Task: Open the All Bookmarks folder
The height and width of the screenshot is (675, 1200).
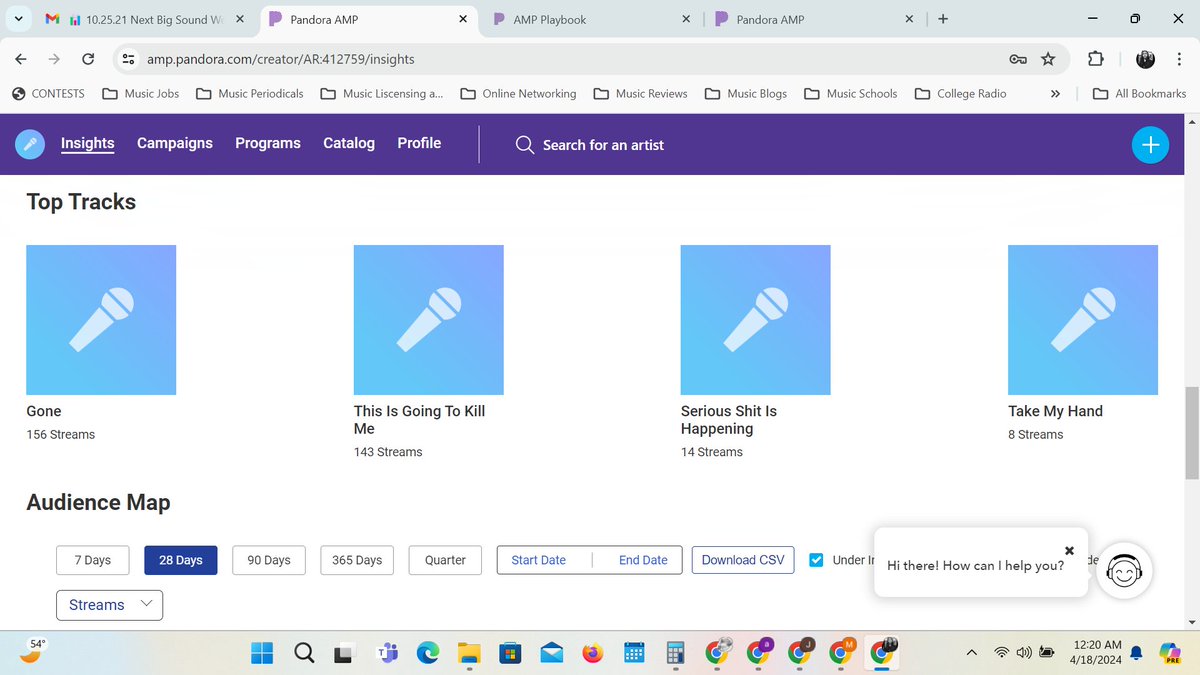Action: 1139,94
